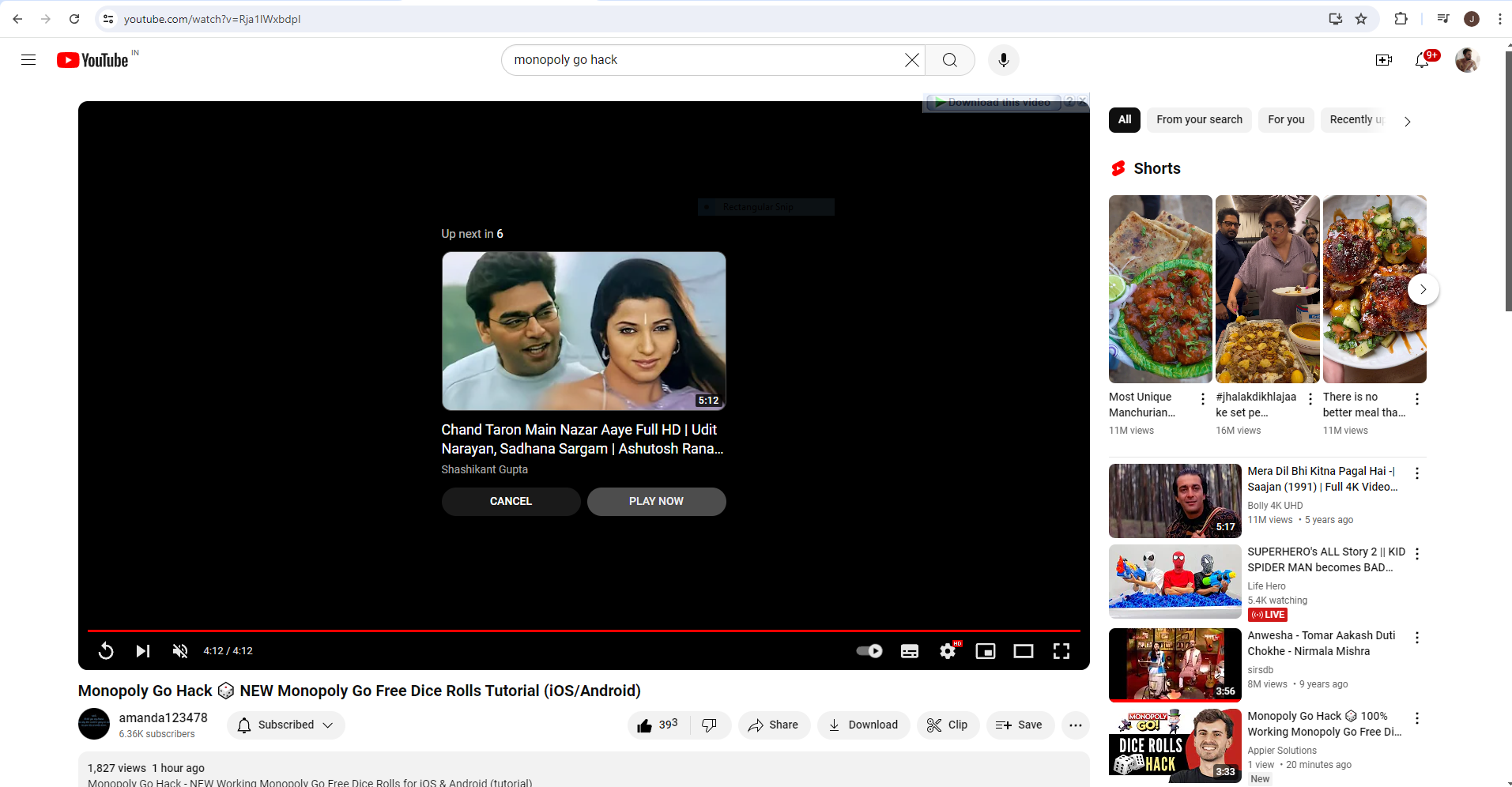Save the video to a playlist

(1020, 725)
